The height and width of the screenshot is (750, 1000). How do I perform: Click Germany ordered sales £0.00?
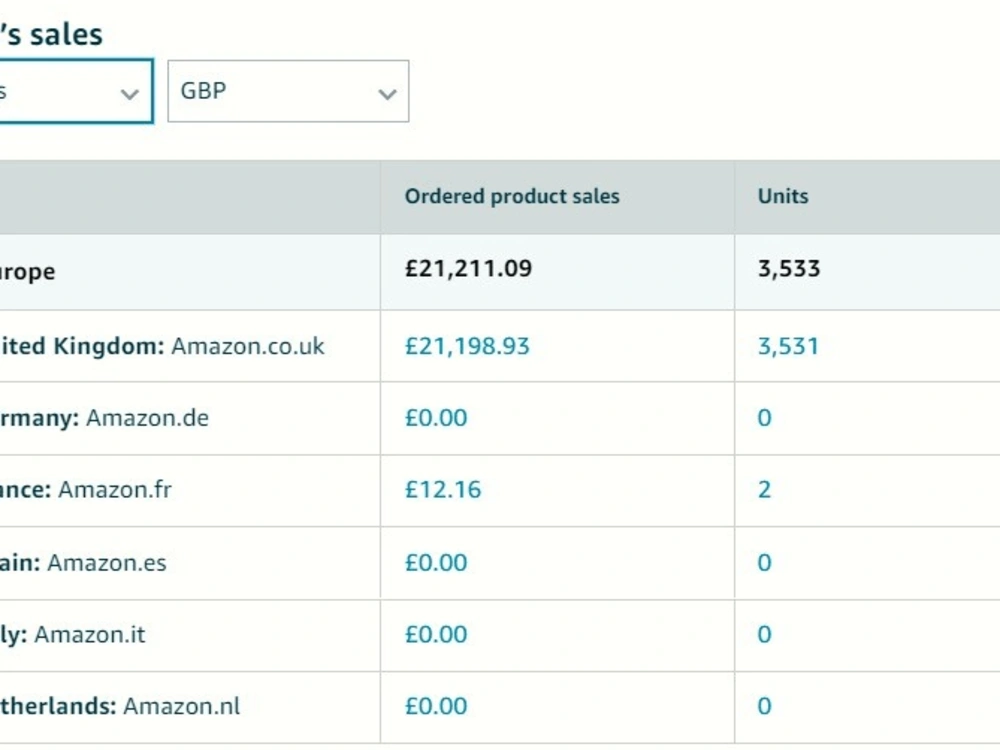pos(436,418)
